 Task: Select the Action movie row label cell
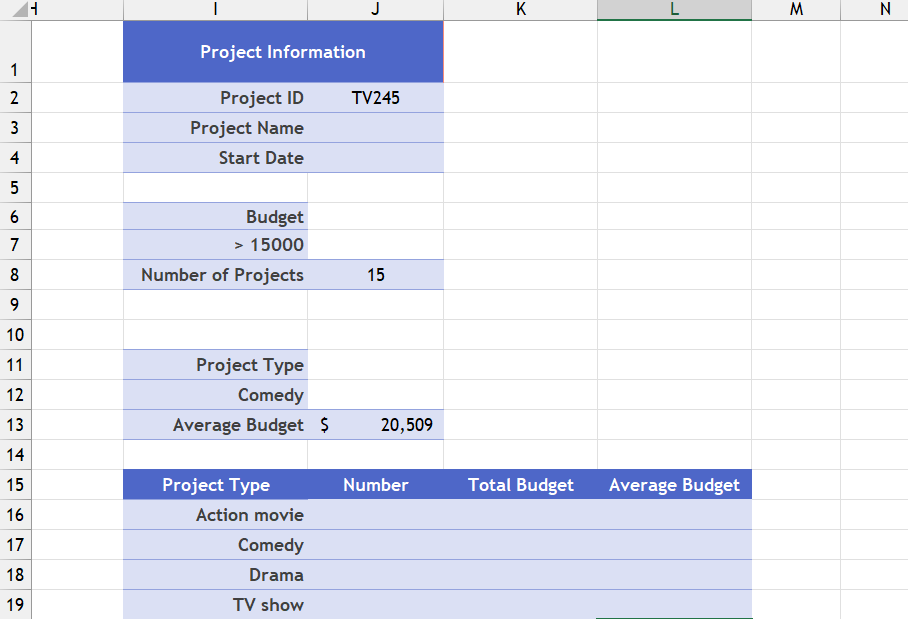[215, 514]
